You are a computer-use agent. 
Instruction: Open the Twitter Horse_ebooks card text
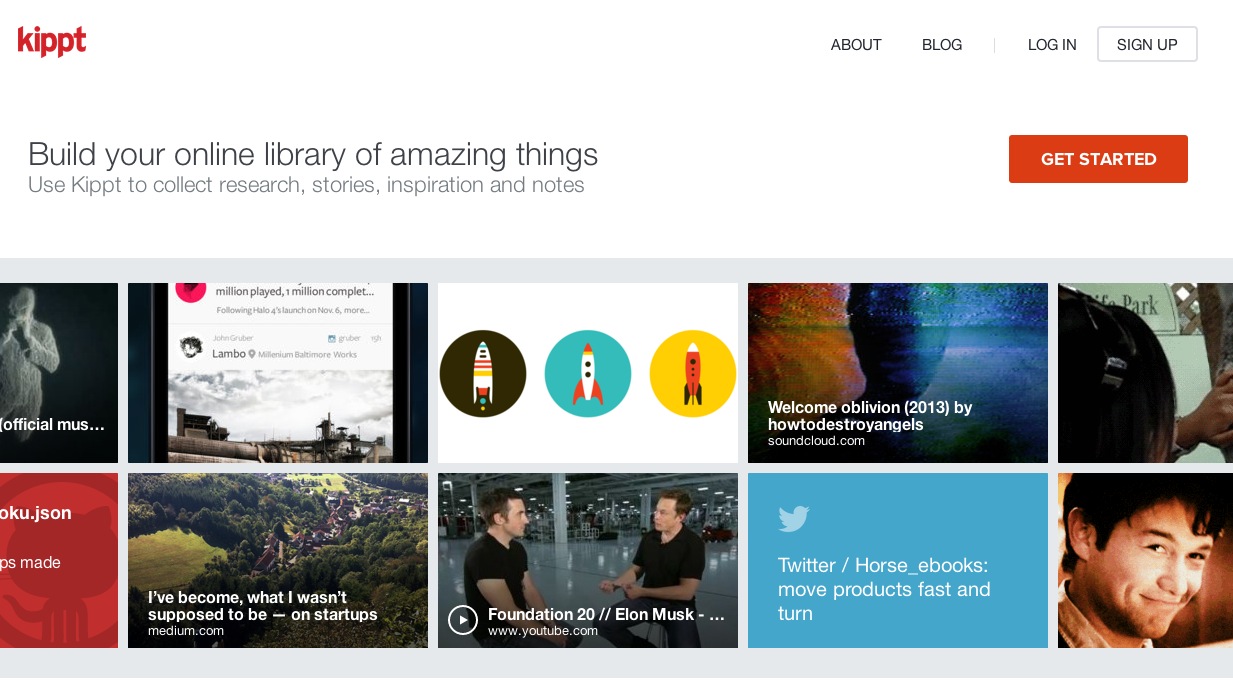click(x=884, y=589)
